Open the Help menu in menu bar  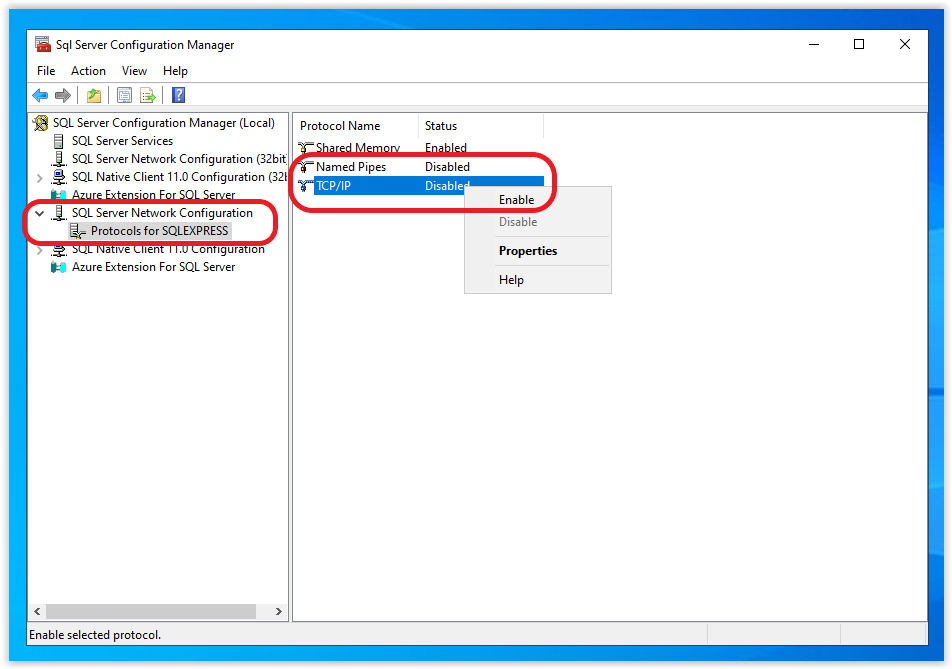tap(175, 71)
